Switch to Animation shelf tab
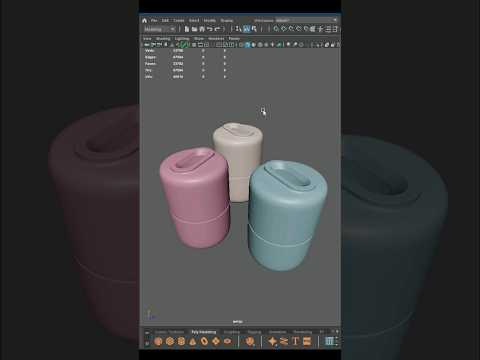 coord(277,332)
